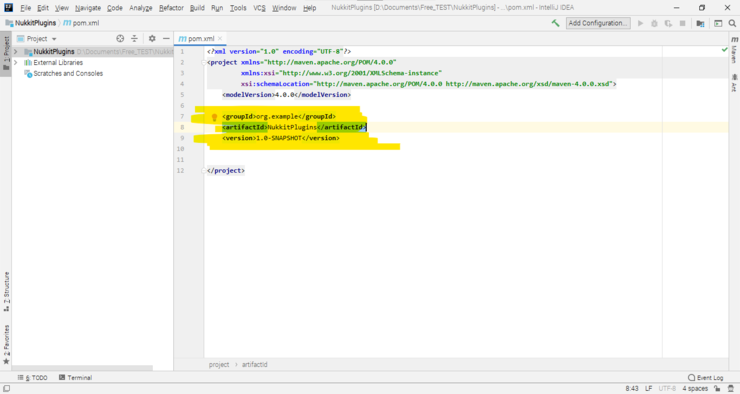The width and height of the screenshot is (740, 394).
Task: Open the Edit menu
Action: 43,8
